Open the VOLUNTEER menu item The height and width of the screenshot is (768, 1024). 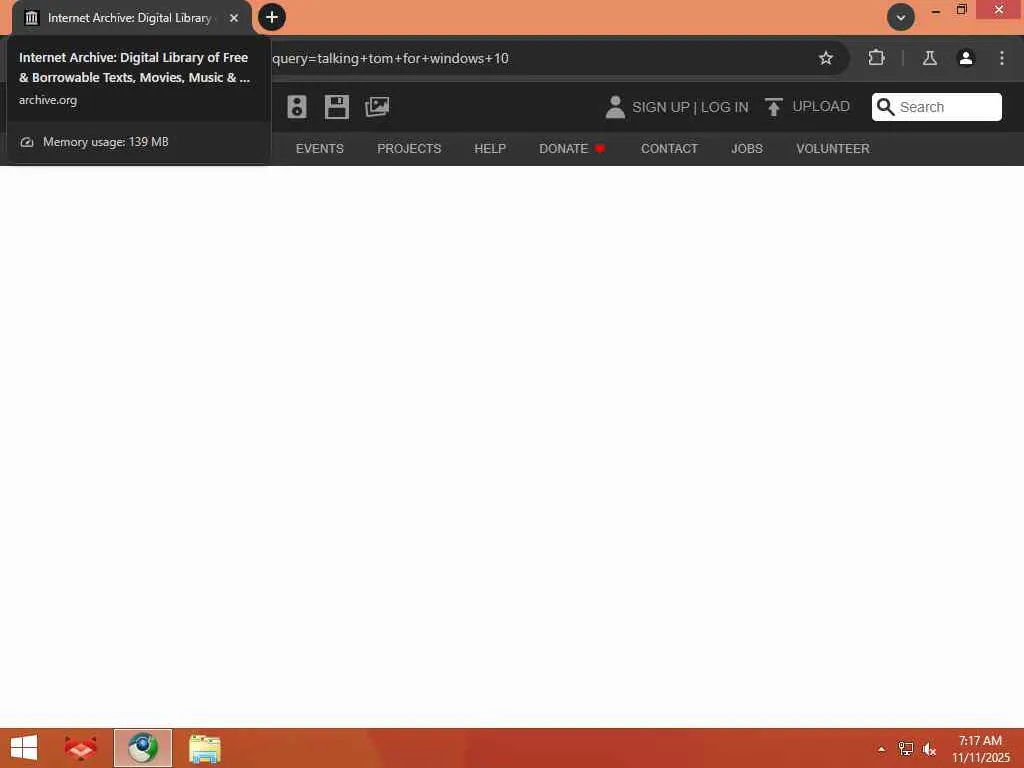point(833,149)
